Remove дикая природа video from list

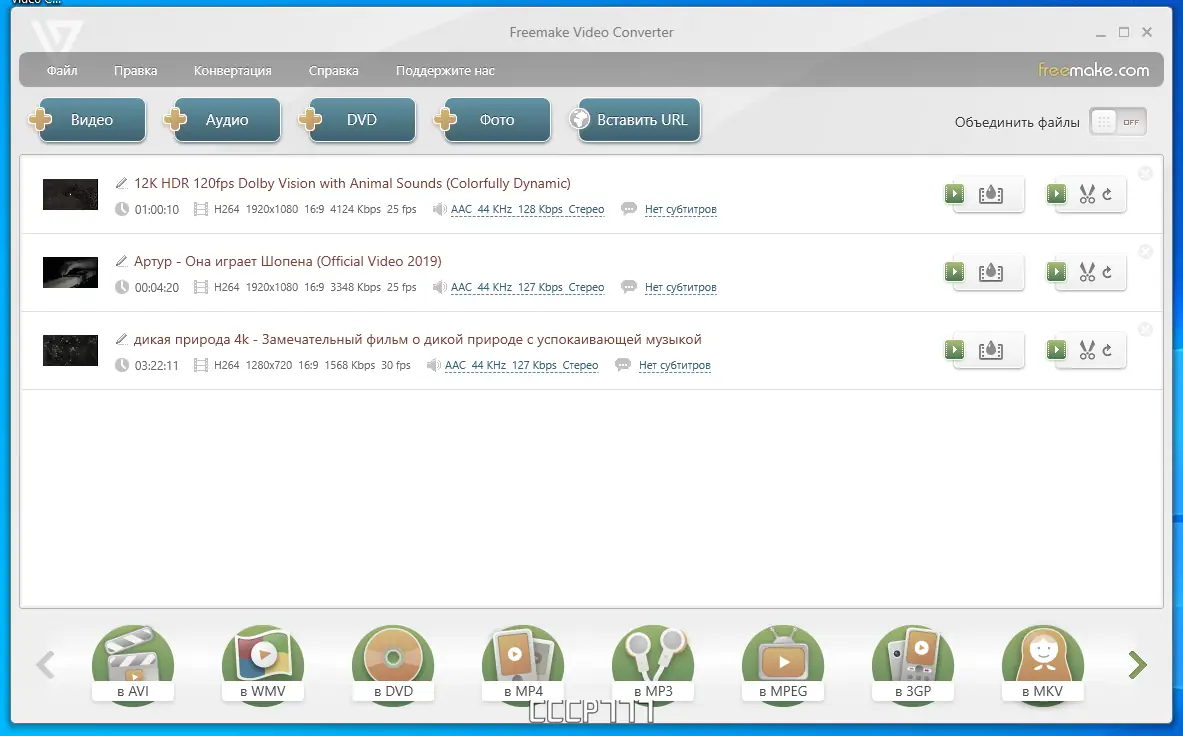[x=1145, y=330]
